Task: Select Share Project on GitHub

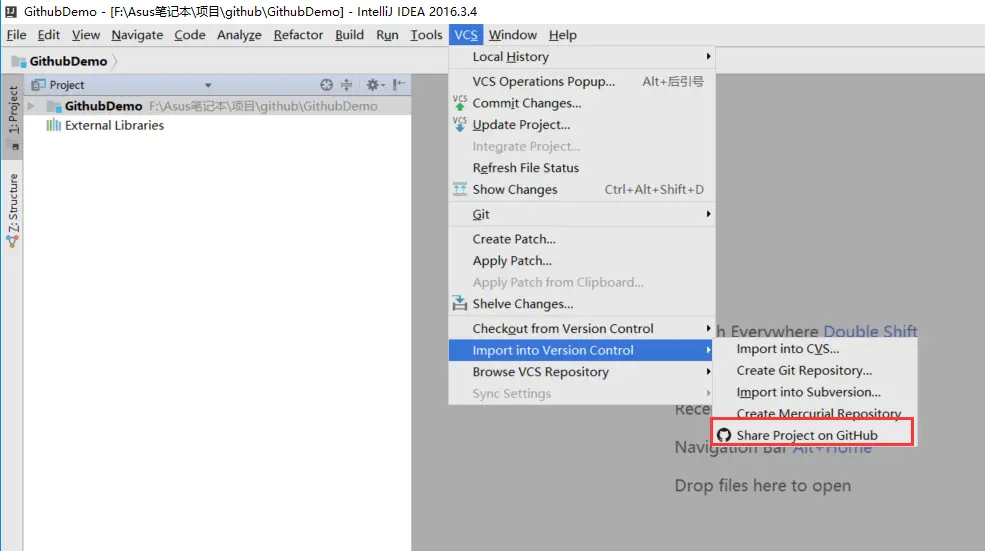Action: point(814,435)
